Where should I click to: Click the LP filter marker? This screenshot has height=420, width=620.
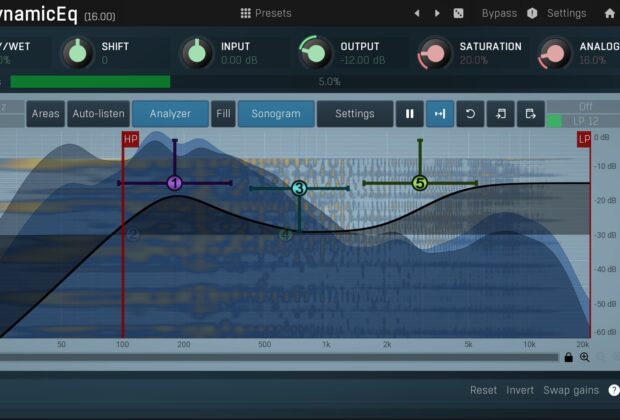tap(584, 139)
